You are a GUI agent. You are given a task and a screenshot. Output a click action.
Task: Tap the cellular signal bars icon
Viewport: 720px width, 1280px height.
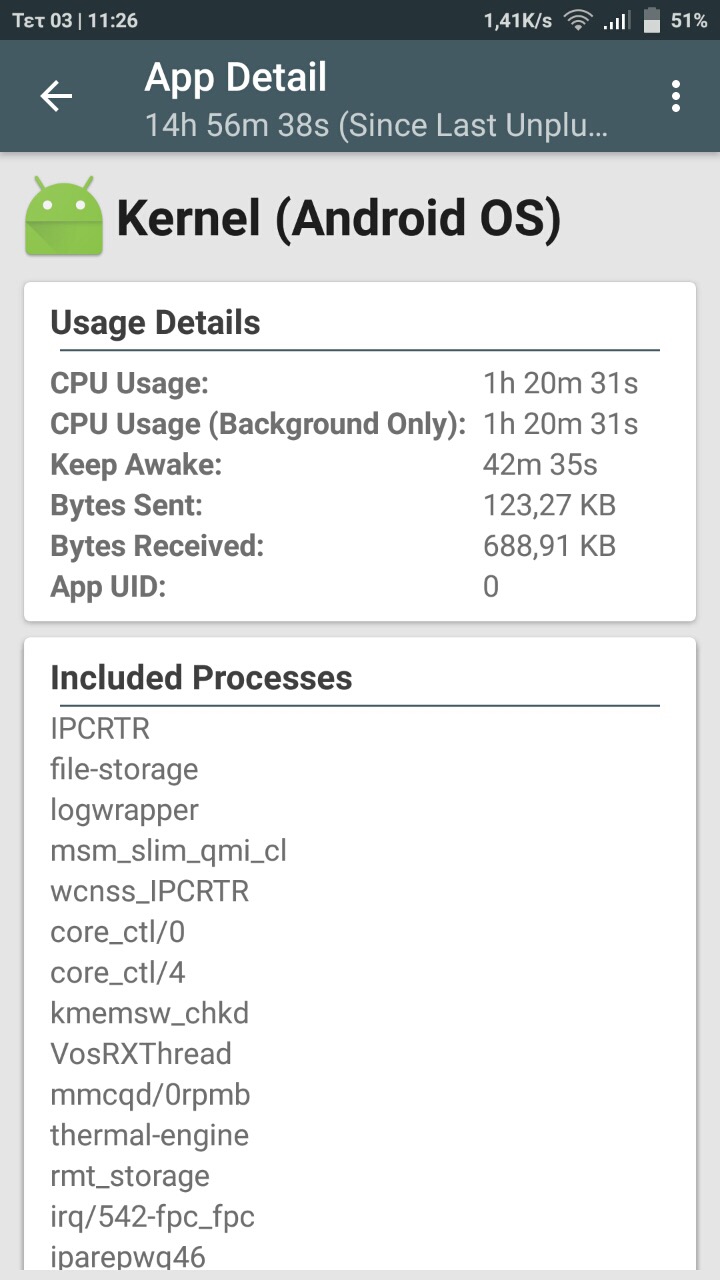[618, 20]
